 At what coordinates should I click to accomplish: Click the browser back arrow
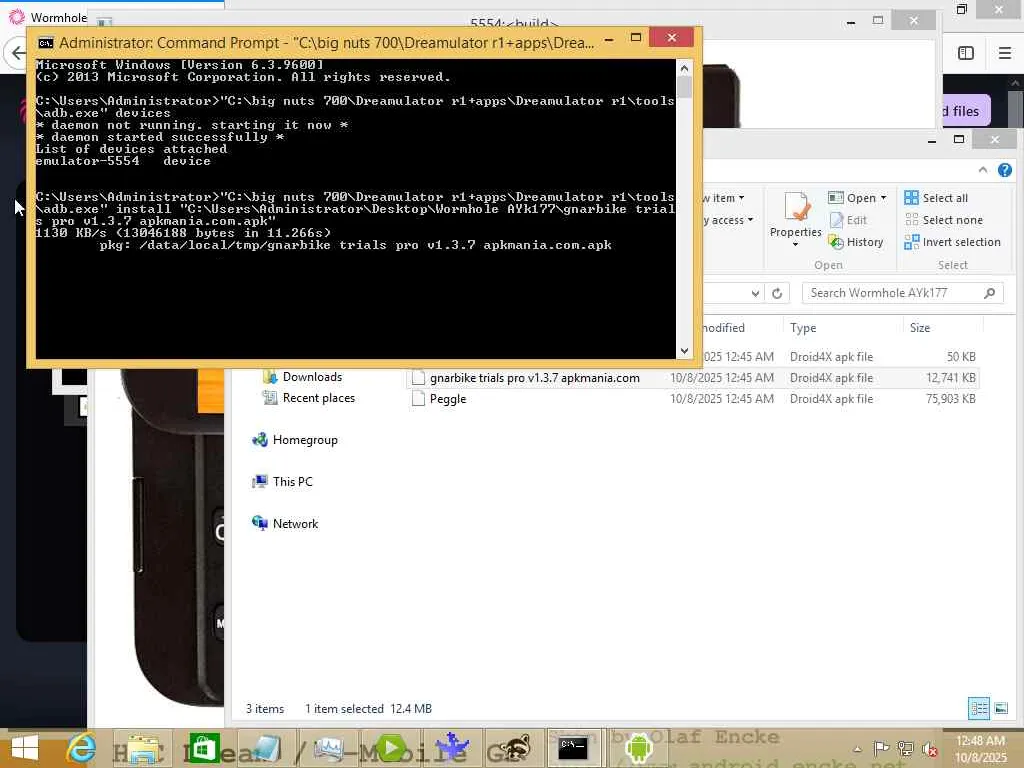click(18, 53)
